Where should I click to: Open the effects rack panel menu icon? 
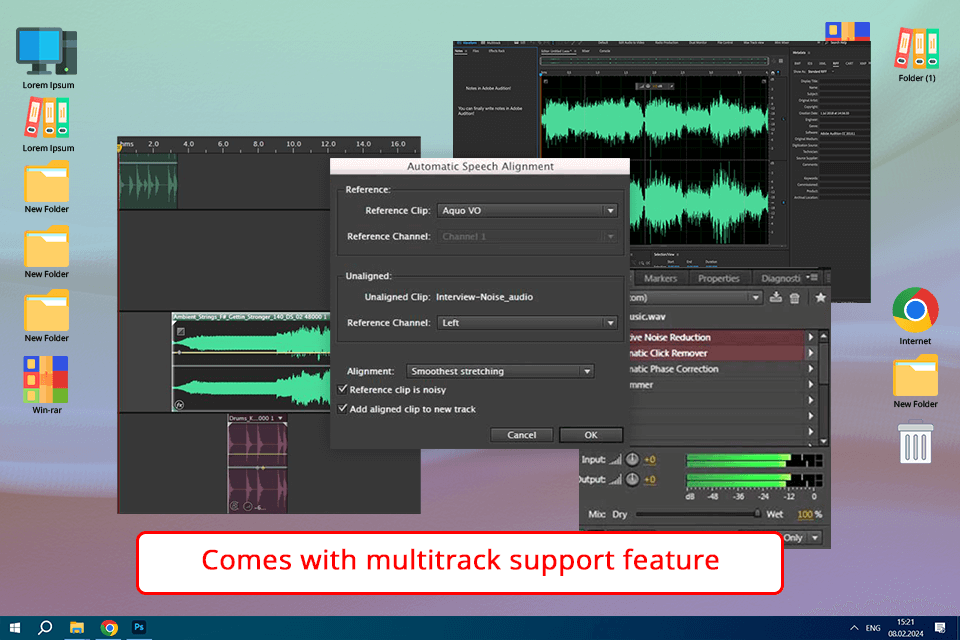click(x=812, y=277)
